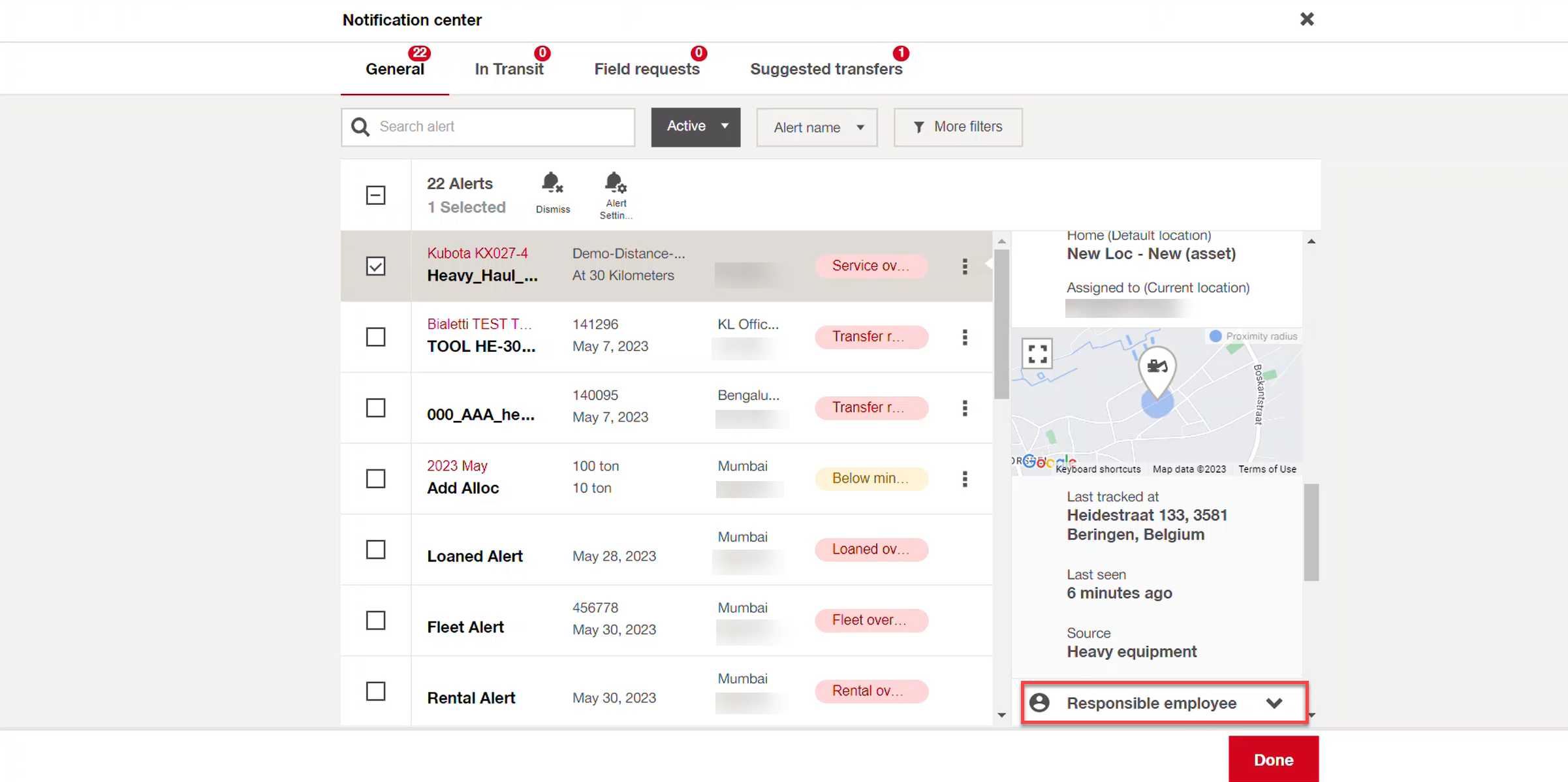This screenshot has height=782, width=1568.
Task: Expand the Responsible employee section
Action: pos(1164,702)
